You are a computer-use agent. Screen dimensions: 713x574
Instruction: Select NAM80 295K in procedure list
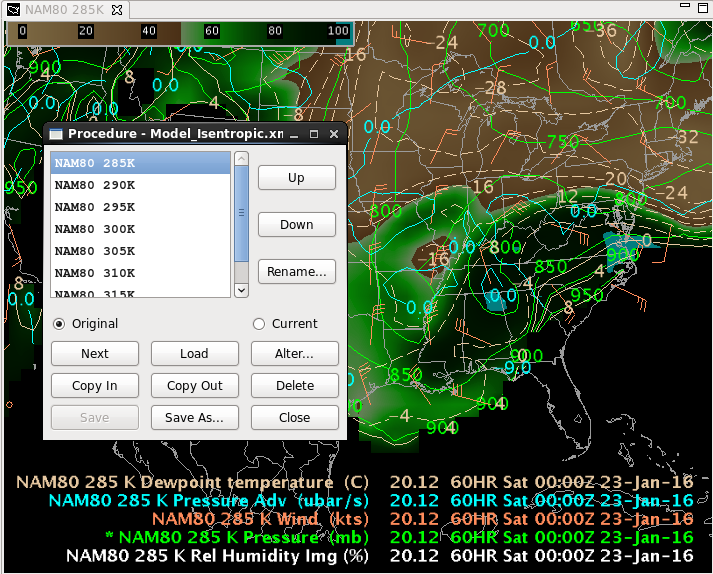[x=141, y=207]
